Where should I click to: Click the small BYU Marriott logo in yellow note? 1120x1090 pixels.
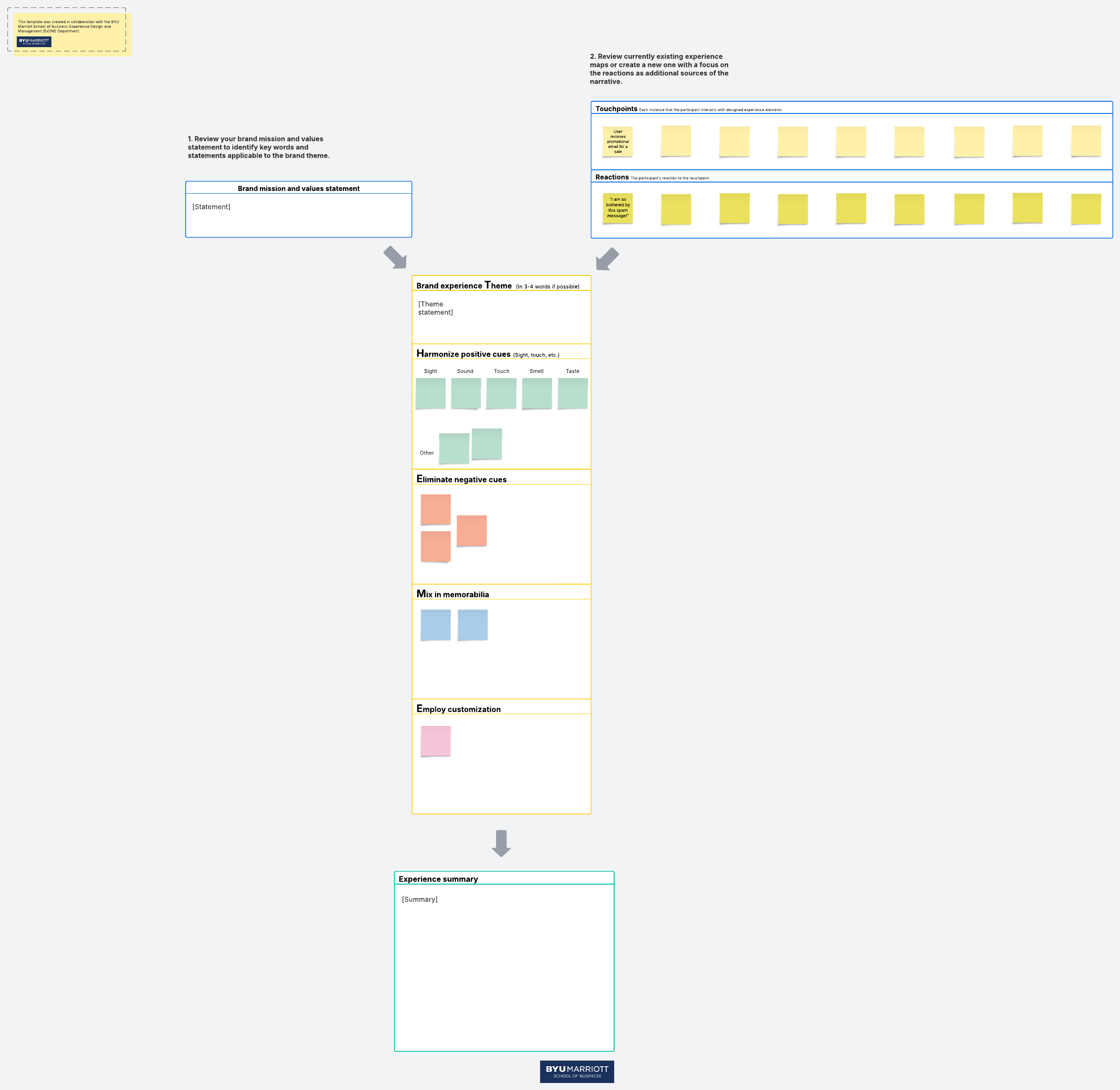click(34, 42)
